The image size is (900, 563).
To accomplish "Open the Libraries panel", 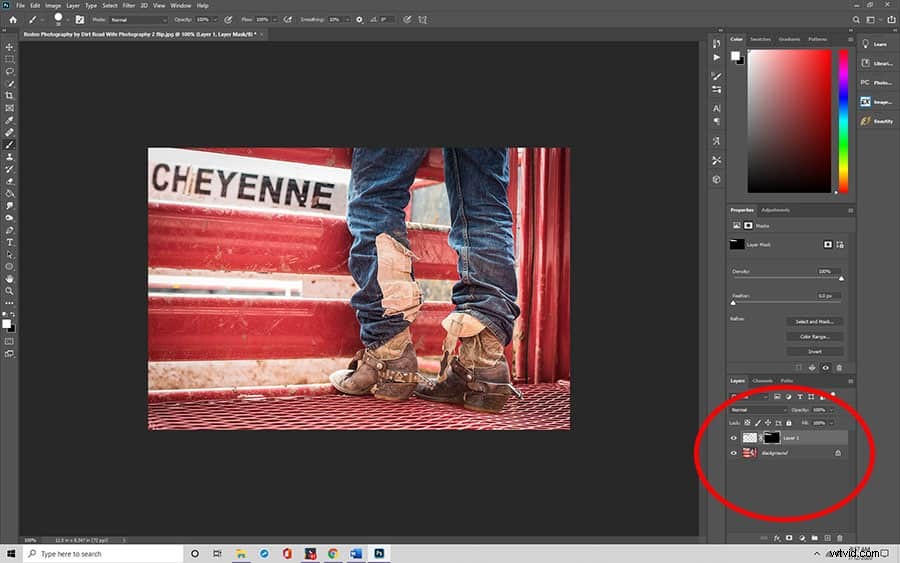I will coord(878,63).
